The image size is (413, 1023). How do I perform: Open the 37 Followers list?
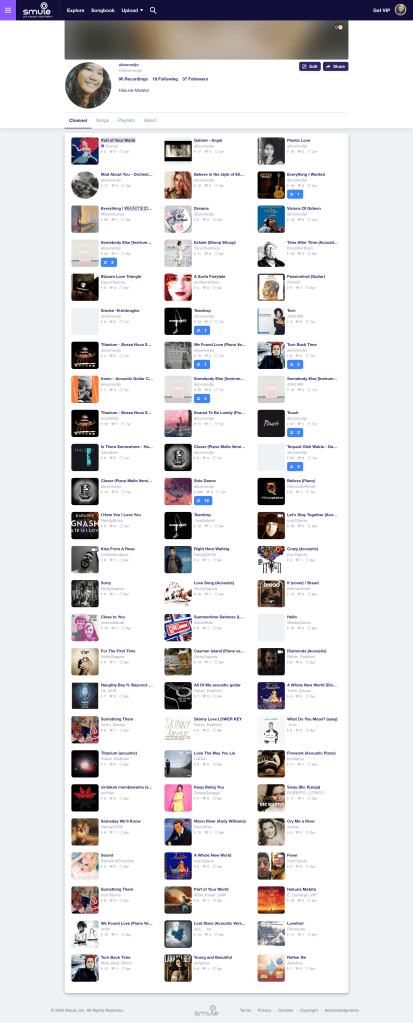pos(195,78)
